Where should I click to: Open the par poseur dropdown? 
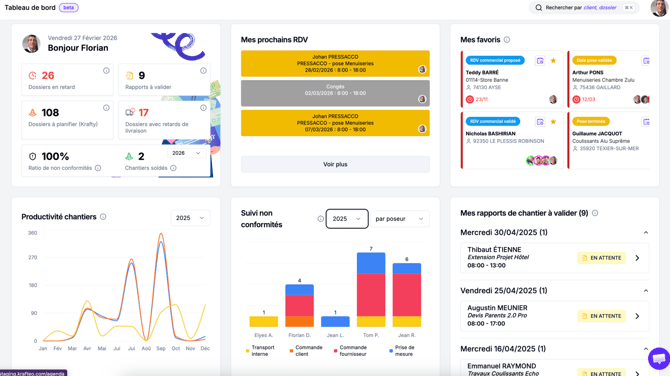click(400, 219)
